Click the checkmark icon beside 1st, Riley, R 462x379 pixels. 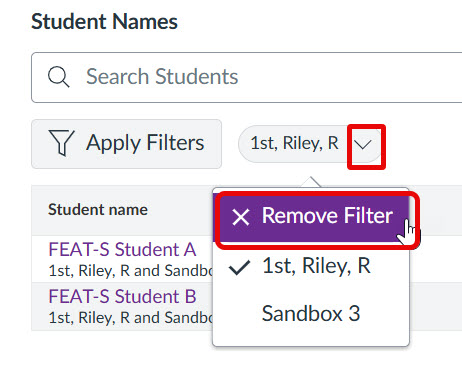[239, 267]
